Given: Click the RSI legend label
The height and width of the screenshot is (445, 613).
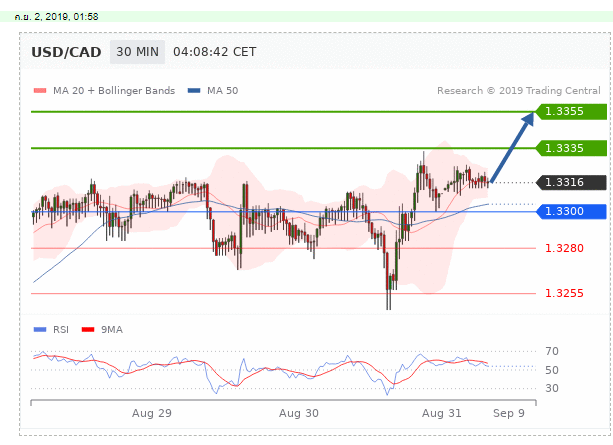Looking at the screenshot, I should pos(61,330).
